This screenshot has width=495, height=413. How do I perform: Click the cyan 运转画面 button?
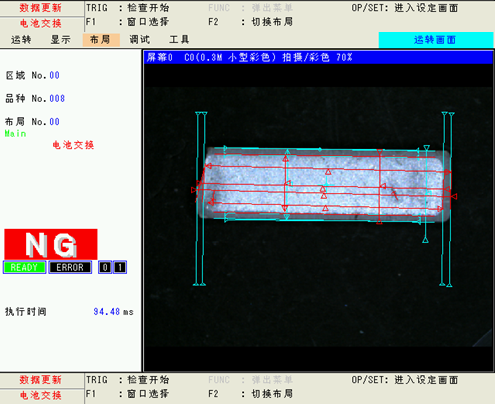point(436,40)
